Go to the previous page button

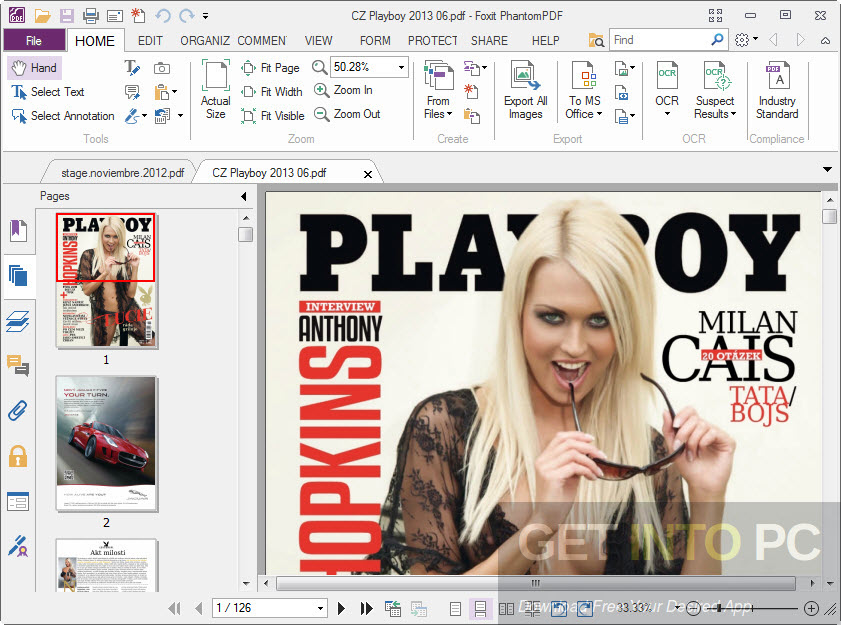click(199, 608)
